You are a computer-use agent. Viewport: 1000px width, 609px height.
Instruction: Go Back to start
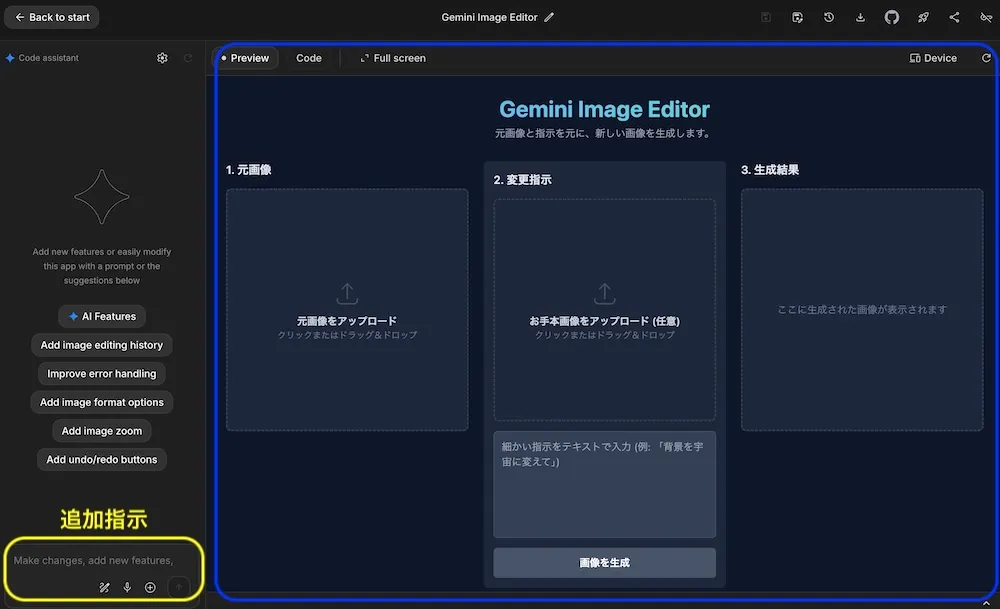click(51, 17)
